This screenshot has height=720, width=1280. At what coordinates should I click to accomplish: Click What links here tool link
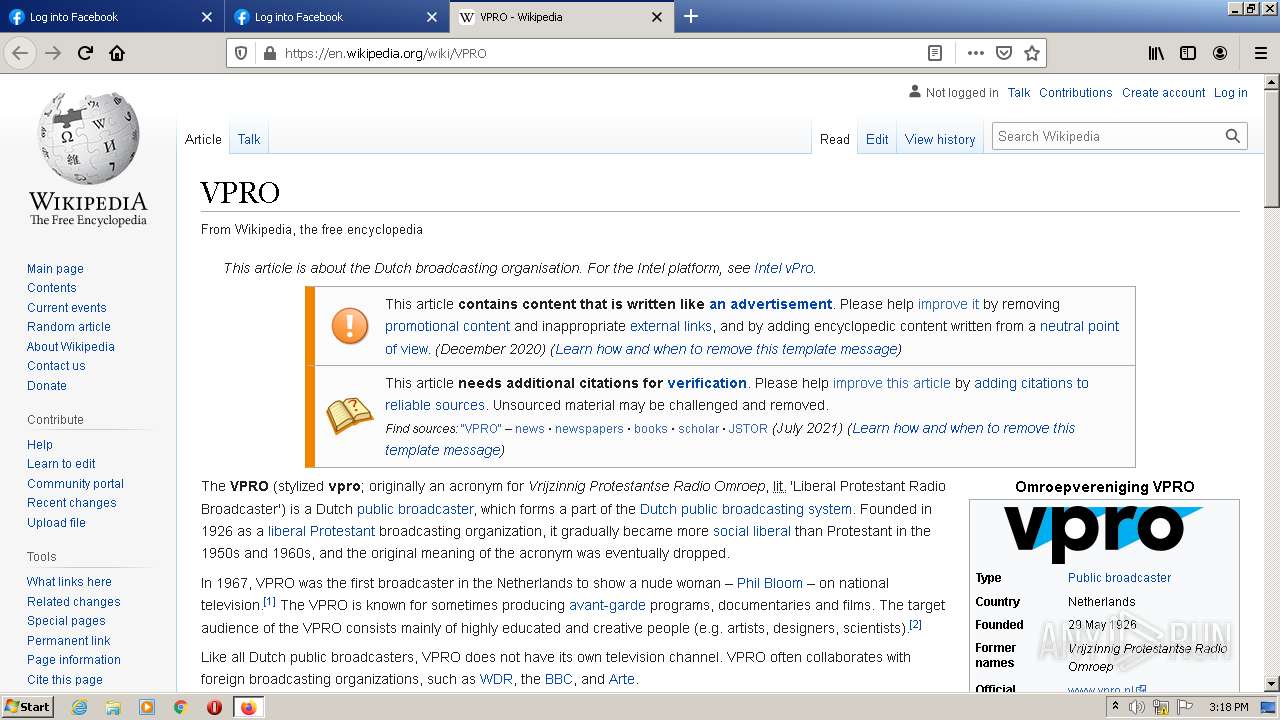(69, 581)
